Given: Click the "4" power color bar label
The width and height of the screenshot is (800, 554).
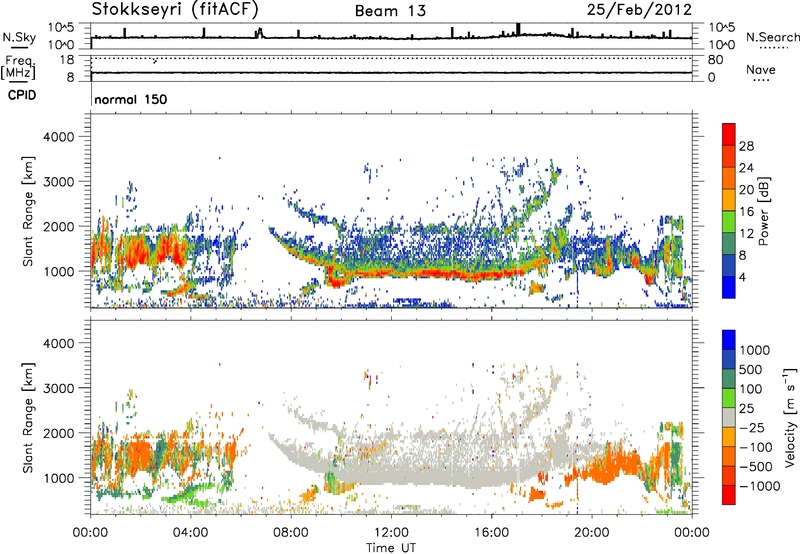Looking at the screenshot, I should pos(743,277).
